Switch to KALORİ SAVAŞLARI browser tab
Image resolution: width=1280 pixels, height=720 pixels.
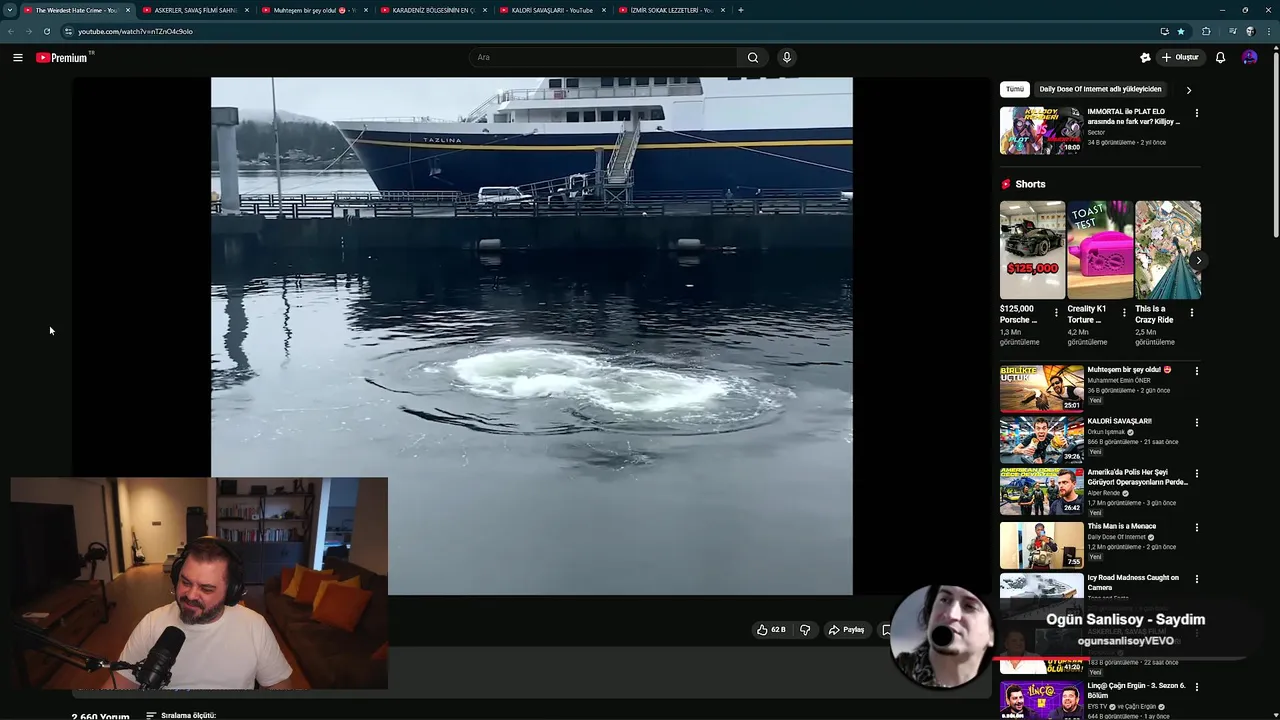point(553,10)
